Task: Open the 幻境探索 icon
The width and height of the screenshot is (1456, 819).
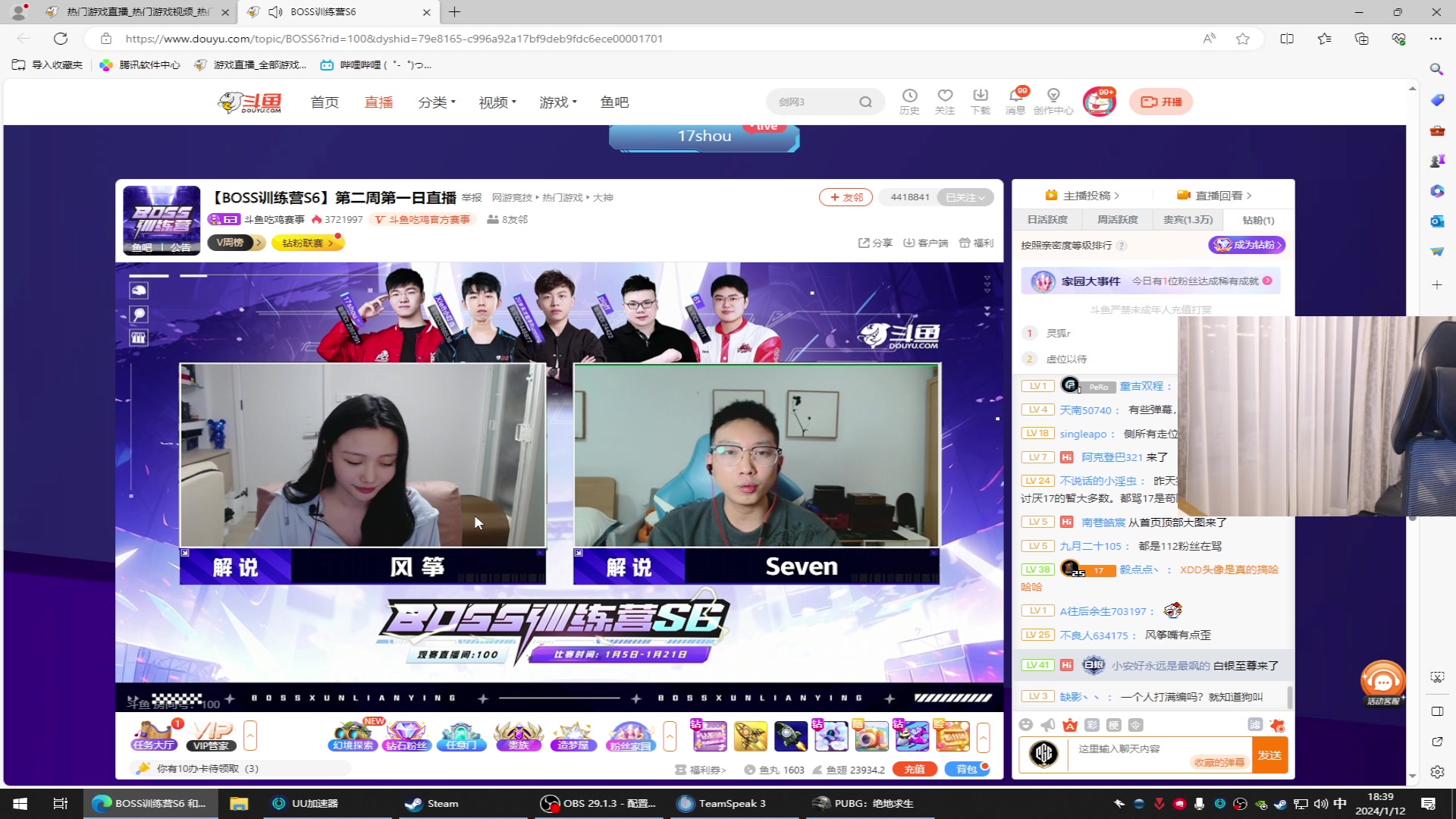Action: click(353, 735)
